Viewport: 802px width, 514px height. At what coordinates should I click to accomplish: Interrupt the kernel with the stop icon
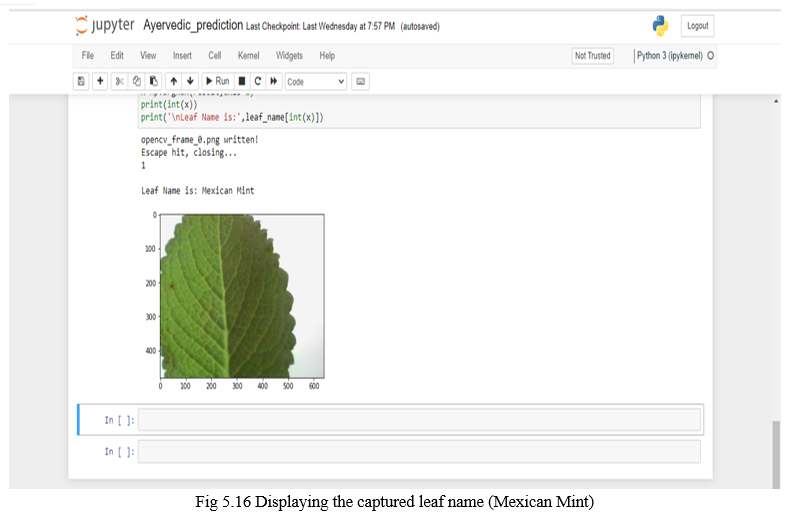[242, 81]
